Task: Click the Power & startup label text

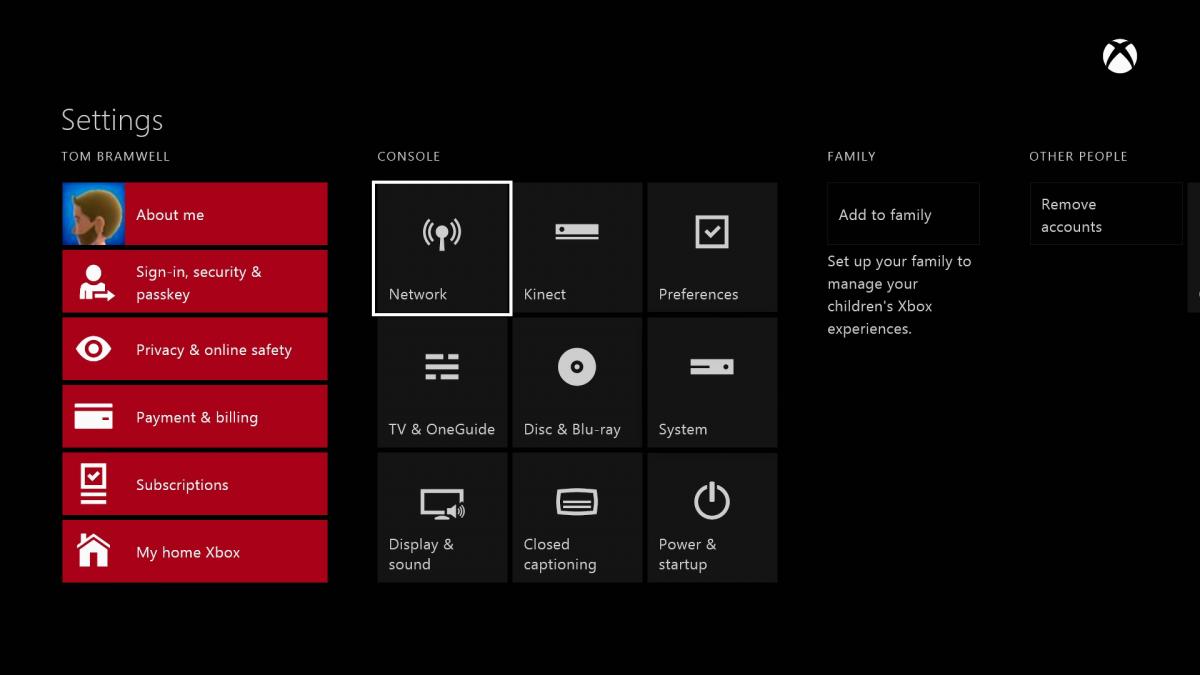Action: tap(688, 554)
